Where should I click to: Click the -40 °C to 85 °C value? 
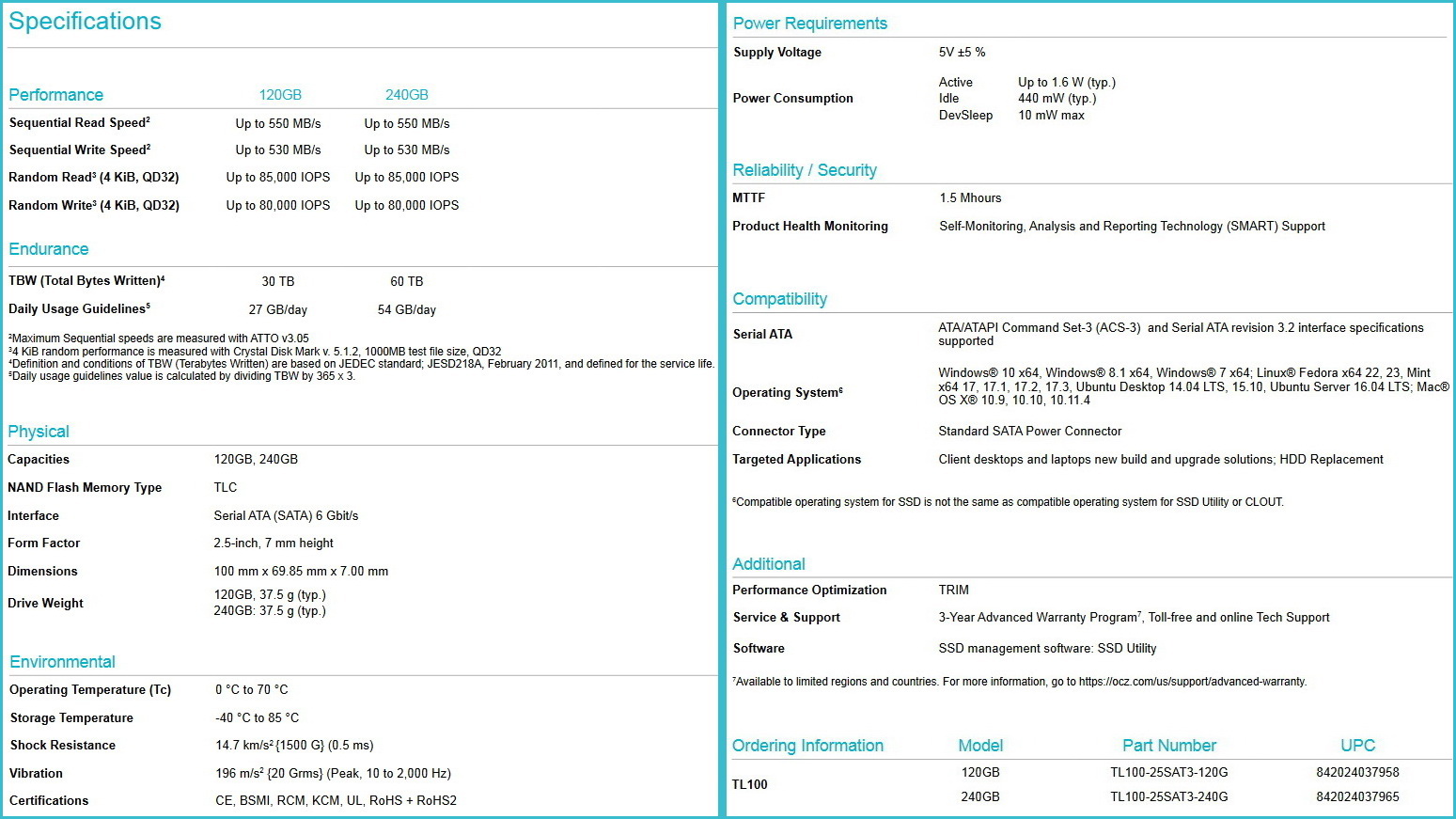[258, 717]
